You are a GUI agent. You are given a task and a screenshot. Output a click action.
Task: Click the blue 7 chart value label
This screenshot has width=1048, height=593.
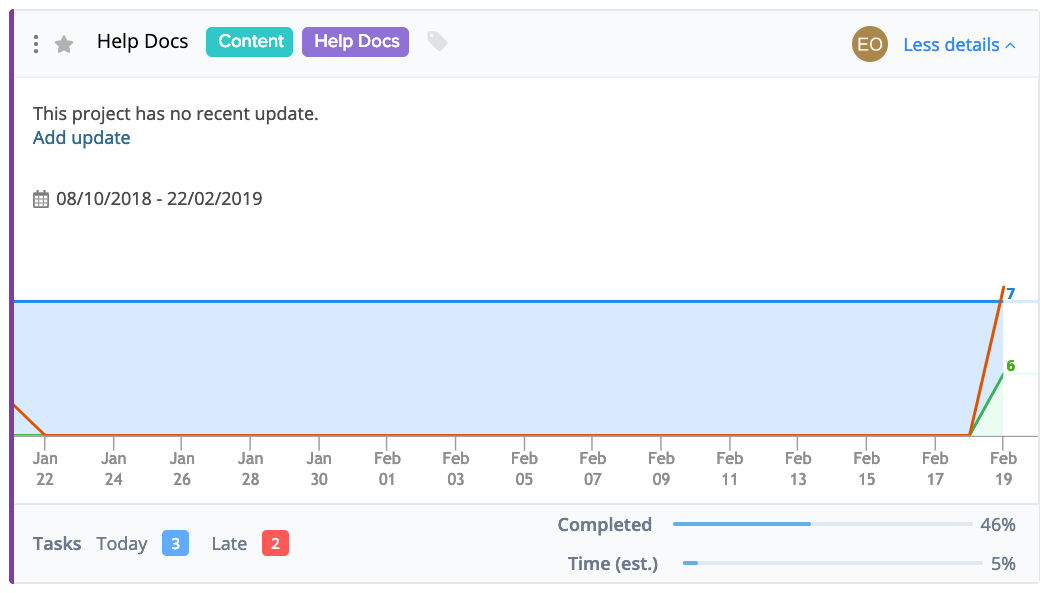(1011, 293)
